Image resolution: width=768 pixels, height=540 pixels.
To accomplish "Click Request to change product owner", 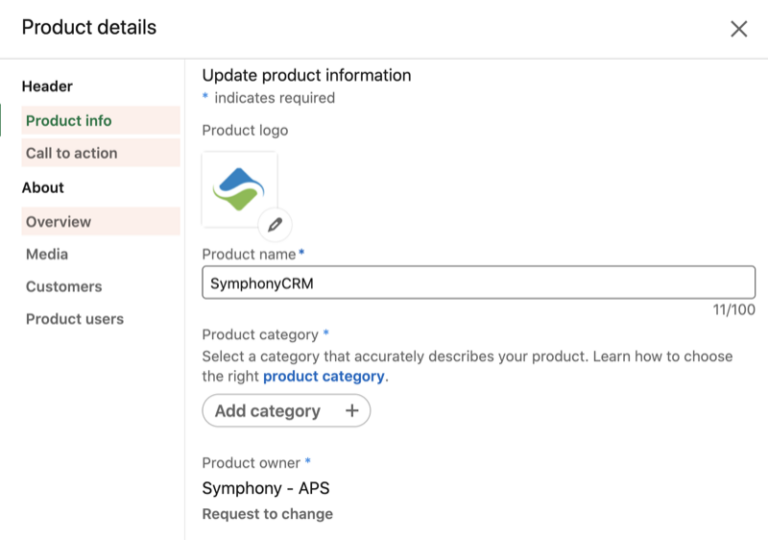I will point(267,514).
